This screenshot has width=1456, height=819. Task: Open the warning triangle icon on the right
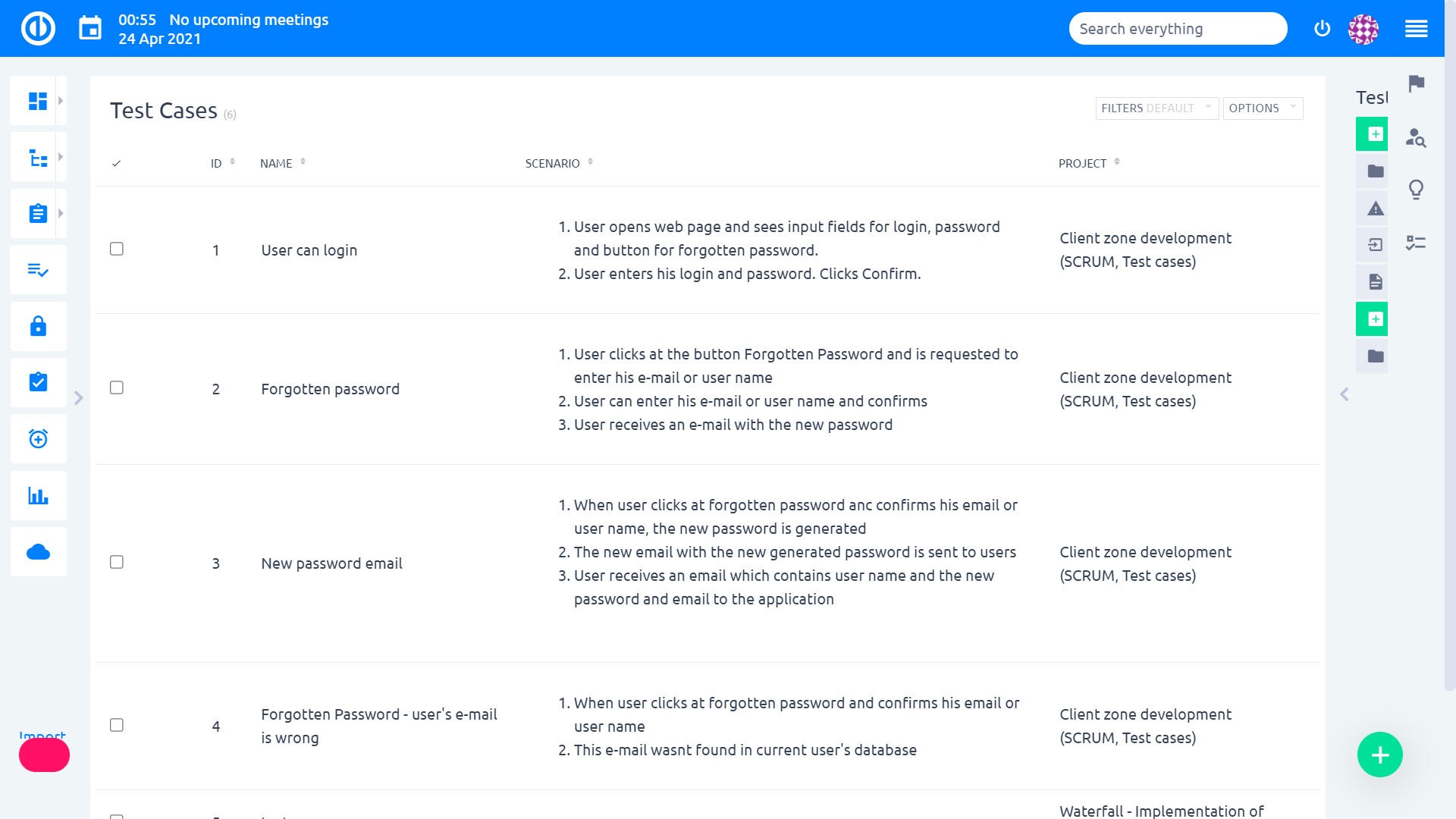1373,207
